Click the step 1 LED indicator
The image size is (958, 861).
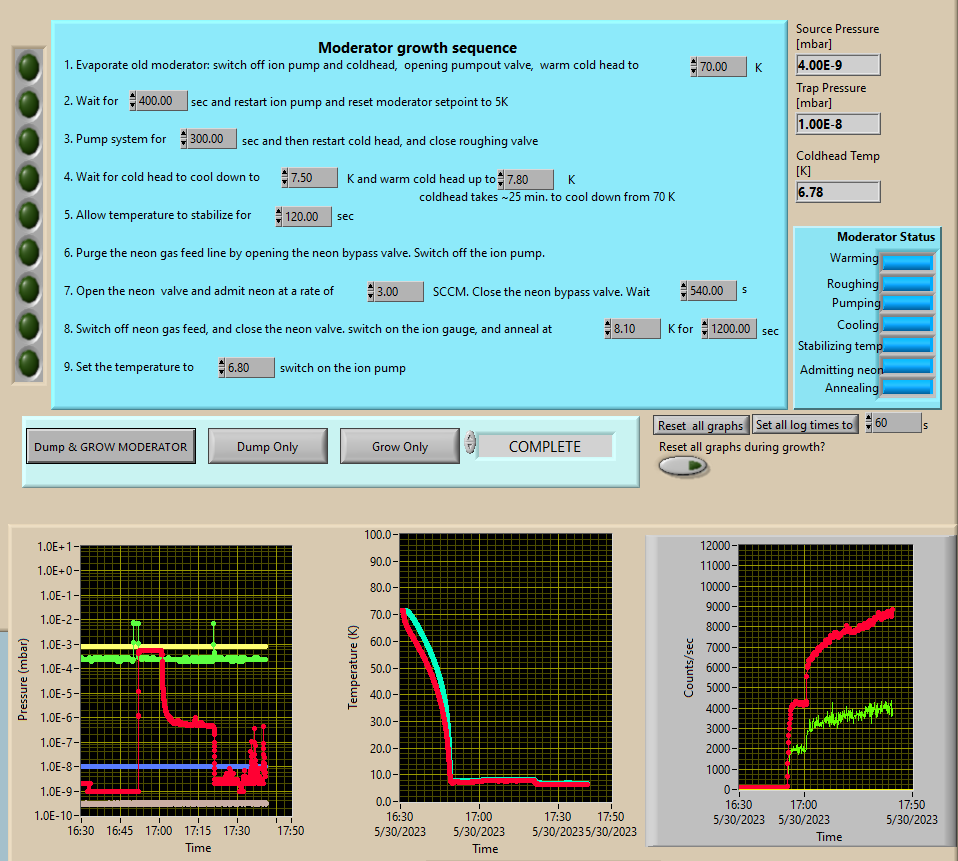(x=30, y=66)
